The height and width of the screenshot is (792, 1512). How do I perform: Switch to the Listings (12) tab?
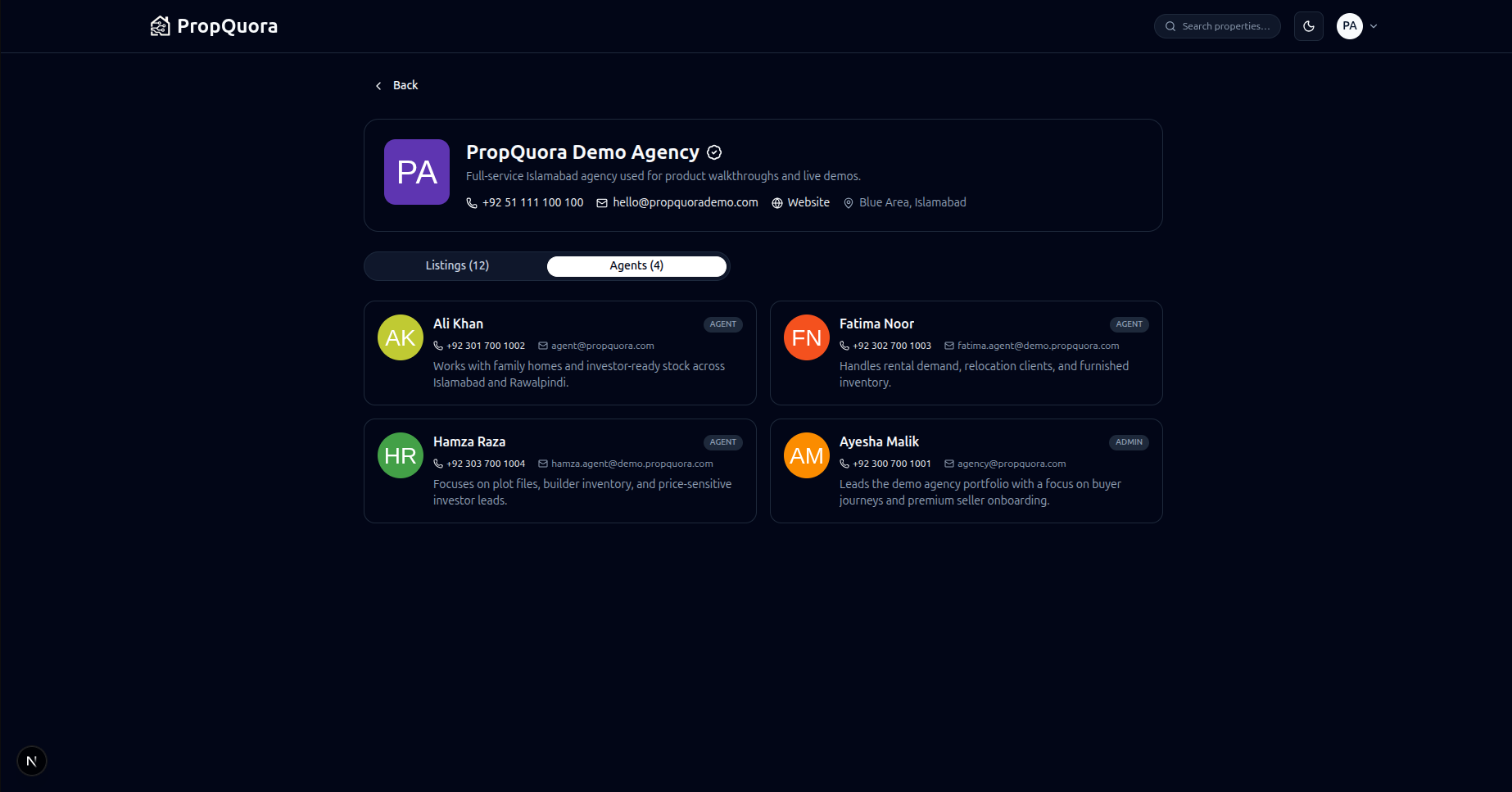[x=457, y=265]
